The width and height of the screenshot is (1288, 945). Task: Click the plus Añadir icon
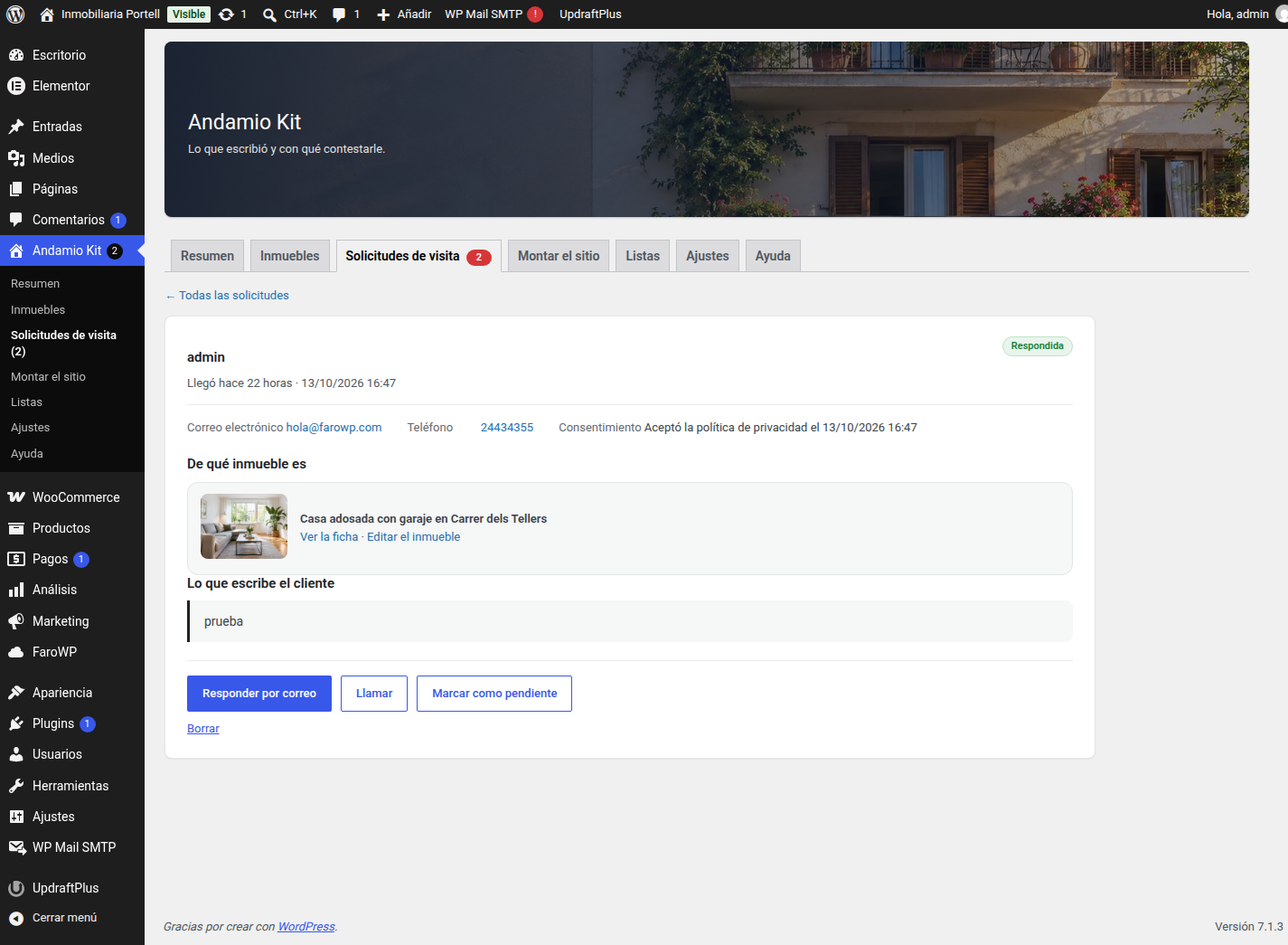point(383,14)
